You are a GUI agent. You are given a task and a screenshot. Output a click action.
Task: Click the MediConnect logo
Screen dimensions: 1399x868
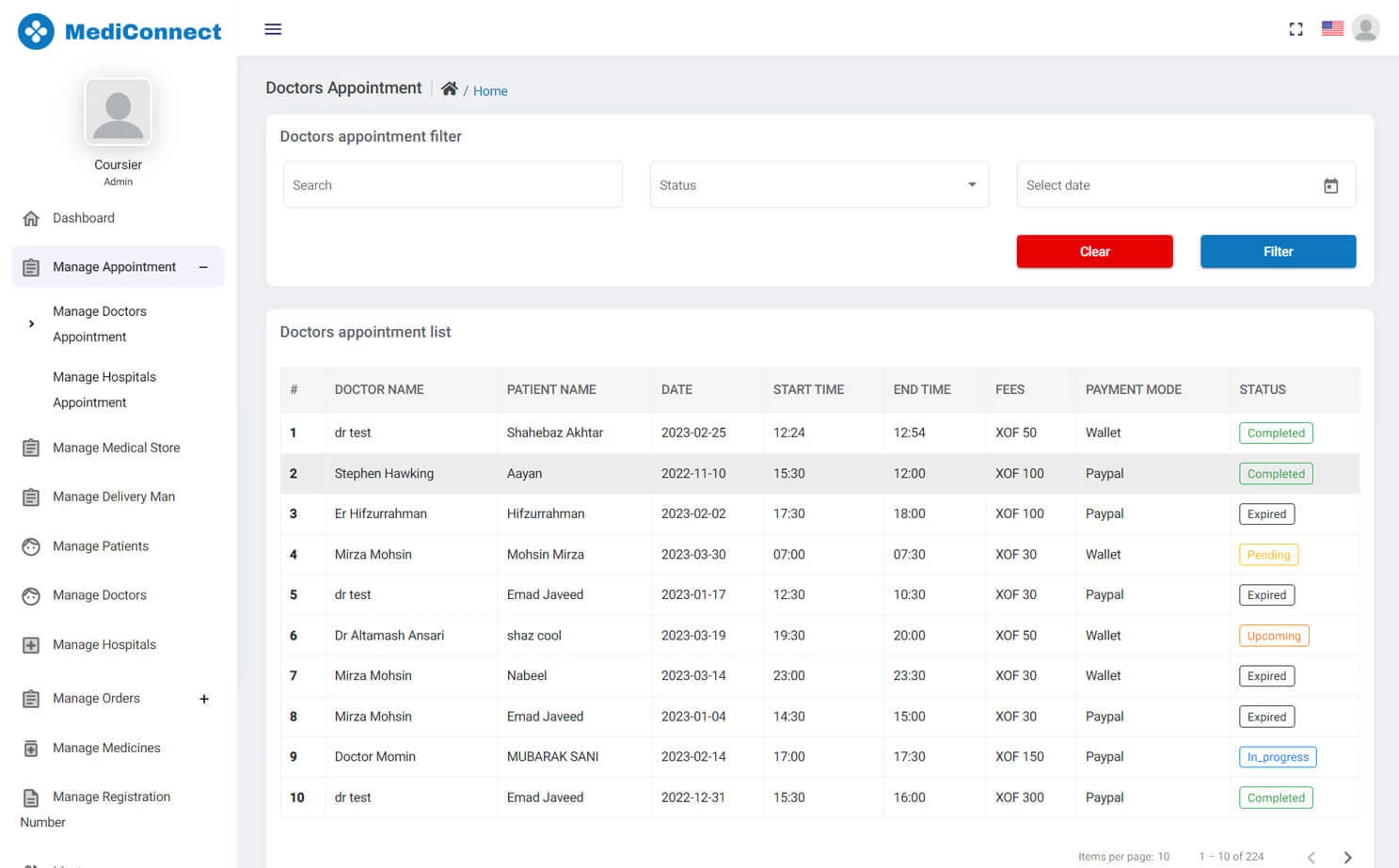(119, 31)
